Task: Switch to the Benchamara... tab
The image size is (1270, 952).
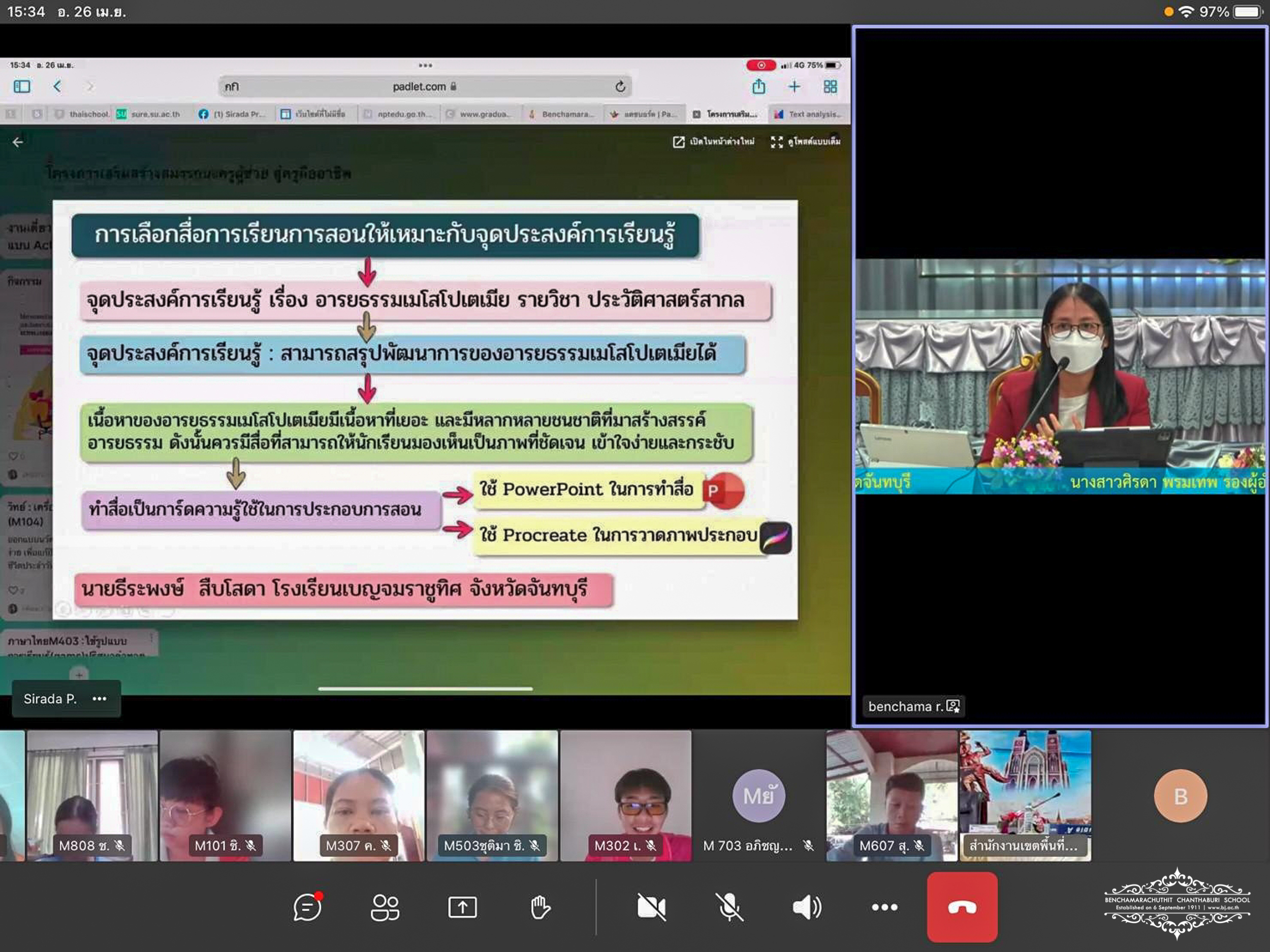Action: 562,114
